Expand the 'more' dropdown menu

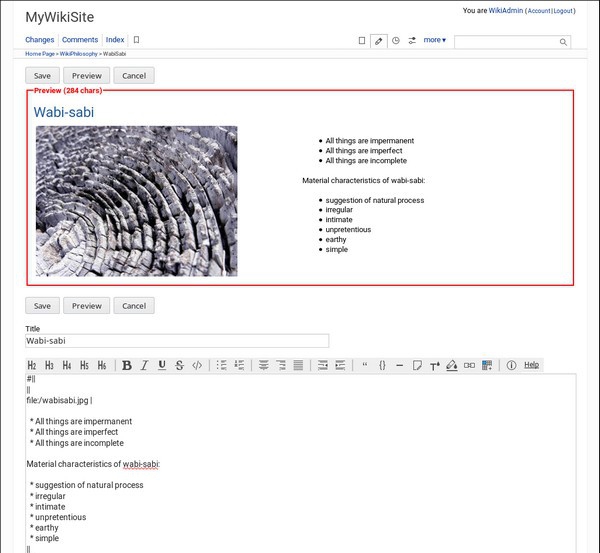point(434,40)
